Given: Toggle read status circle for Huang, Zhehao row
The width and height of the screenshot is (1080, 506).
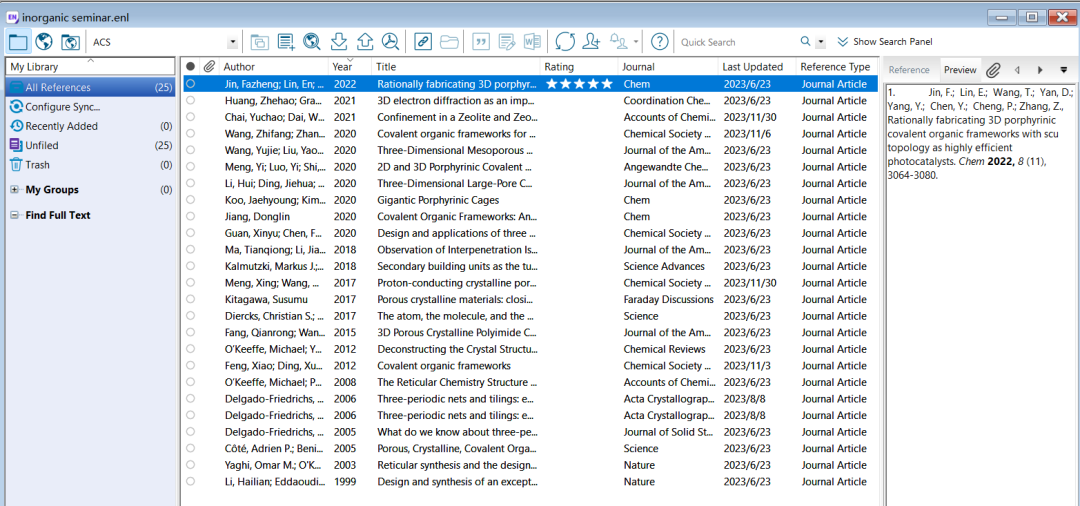Looking at the screenshot, I should coord(191,100).
